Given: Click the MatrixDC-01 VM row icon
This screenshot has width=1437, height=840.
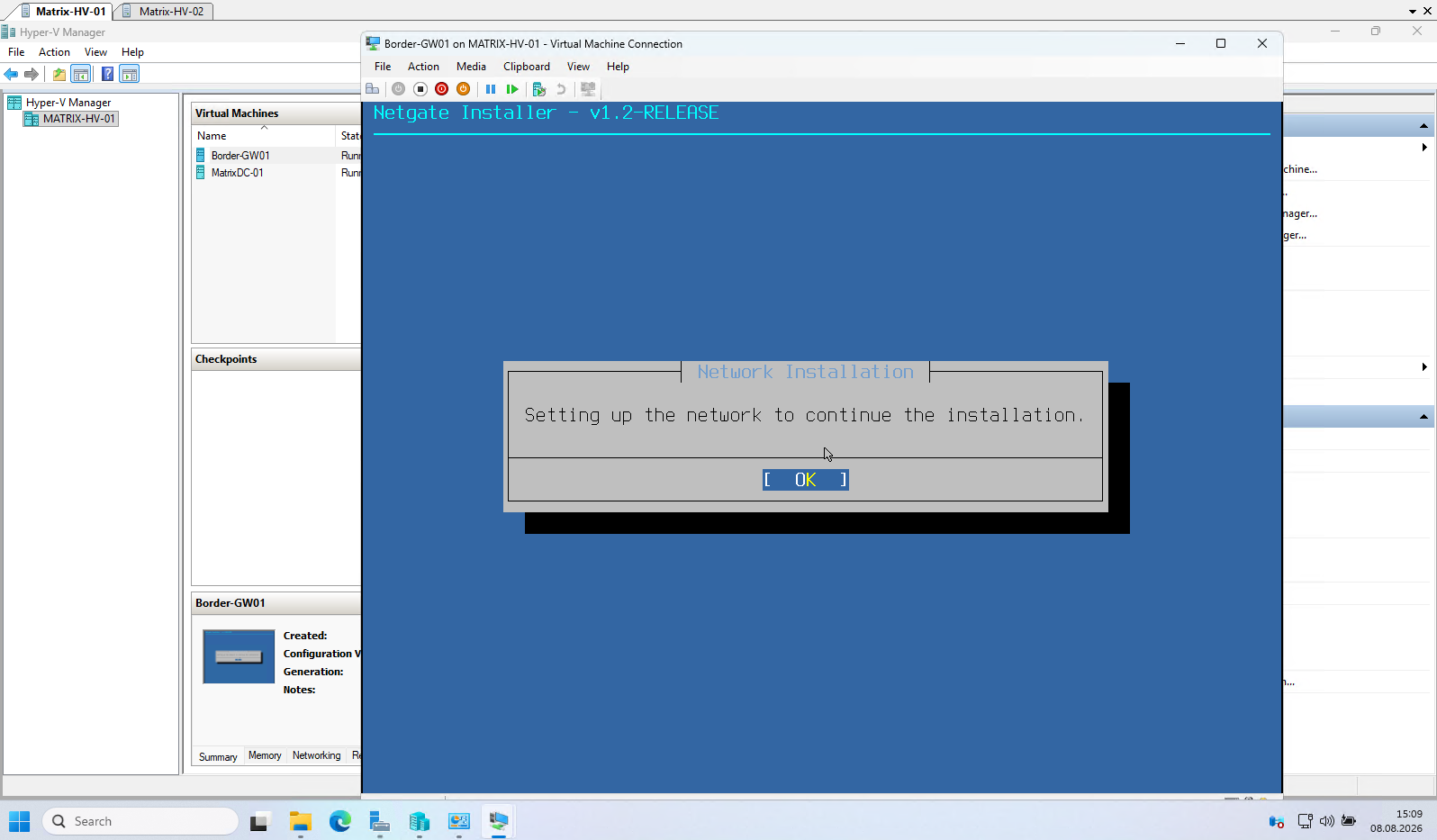Looking at the screenshot, I should click(x=201, y=173).
